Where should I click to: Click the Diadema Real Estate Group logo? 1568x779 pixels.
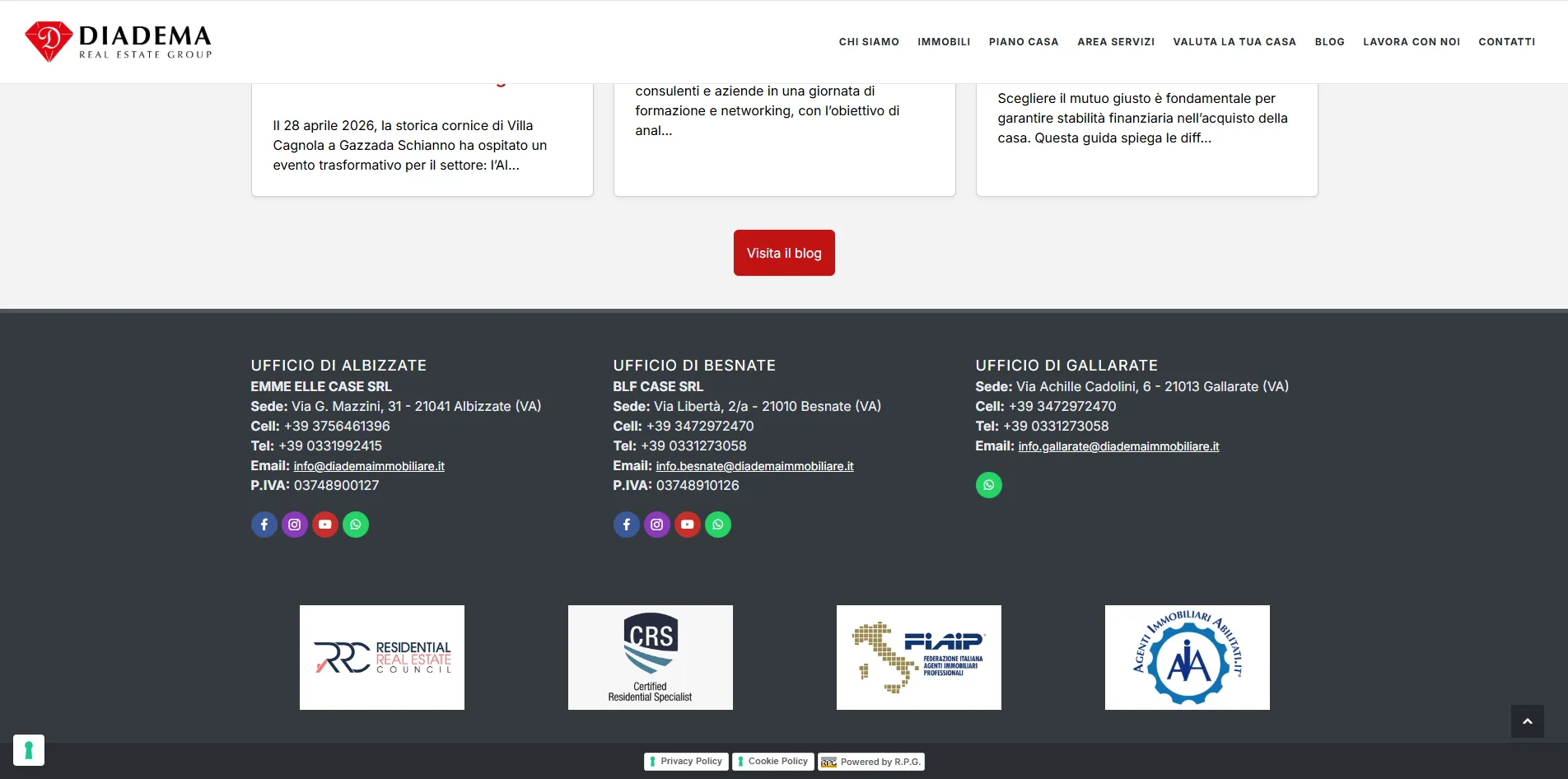(x=119, y=41)
